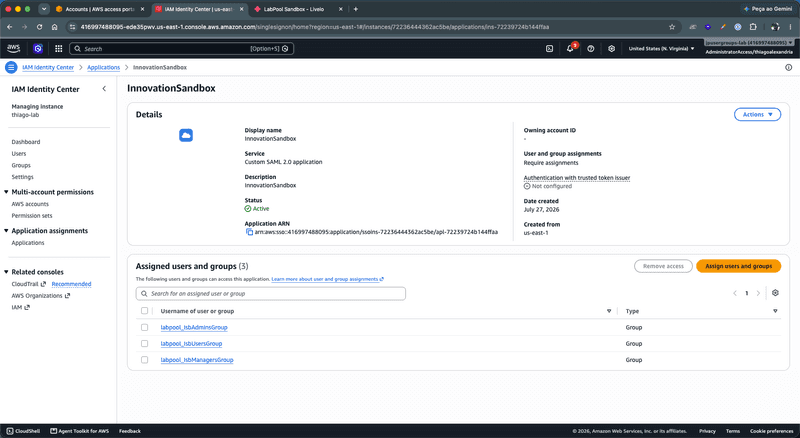The width and height of the screenshot is (800, 438).
Task: Toggle the side navigation hamburger icon
Action: [x=11, y=67]
